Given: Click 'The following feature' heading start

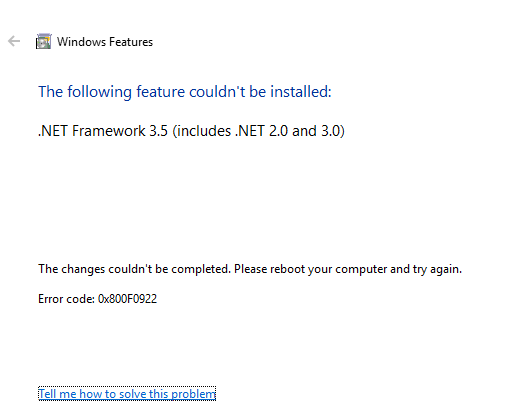Looking at the screenshot, I should (x=111, y=92).
